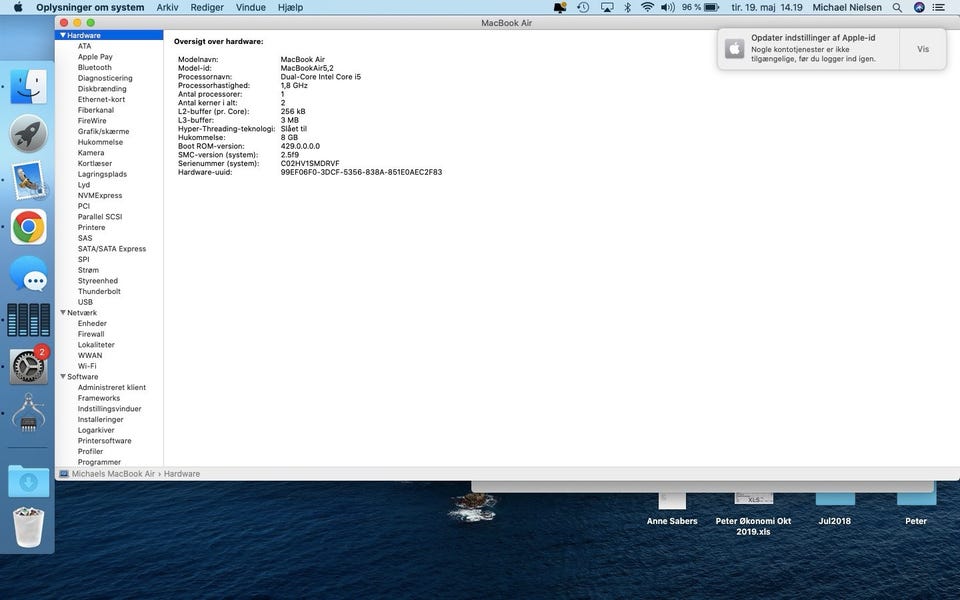Click the notification bell menu bar icon

tap(560, 7)
